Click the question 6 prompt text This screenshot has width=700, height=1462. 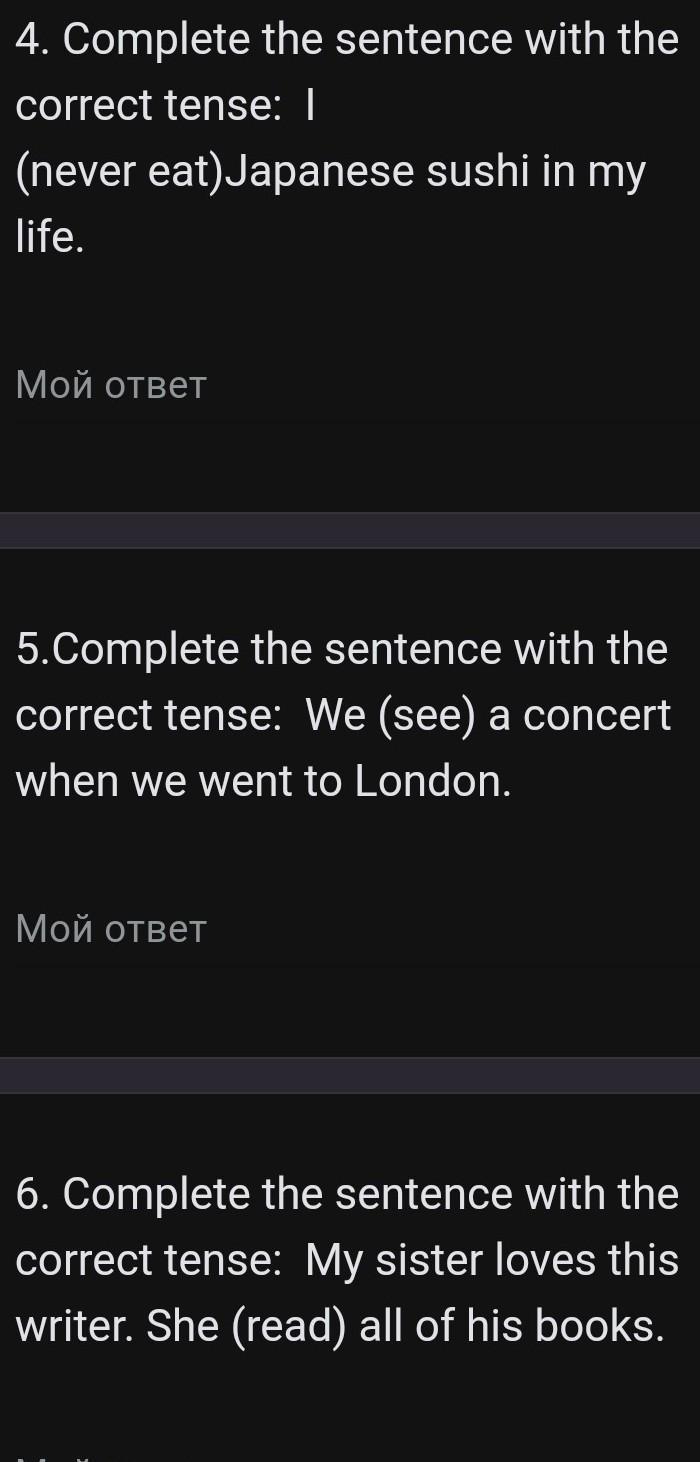(347, 1259)
